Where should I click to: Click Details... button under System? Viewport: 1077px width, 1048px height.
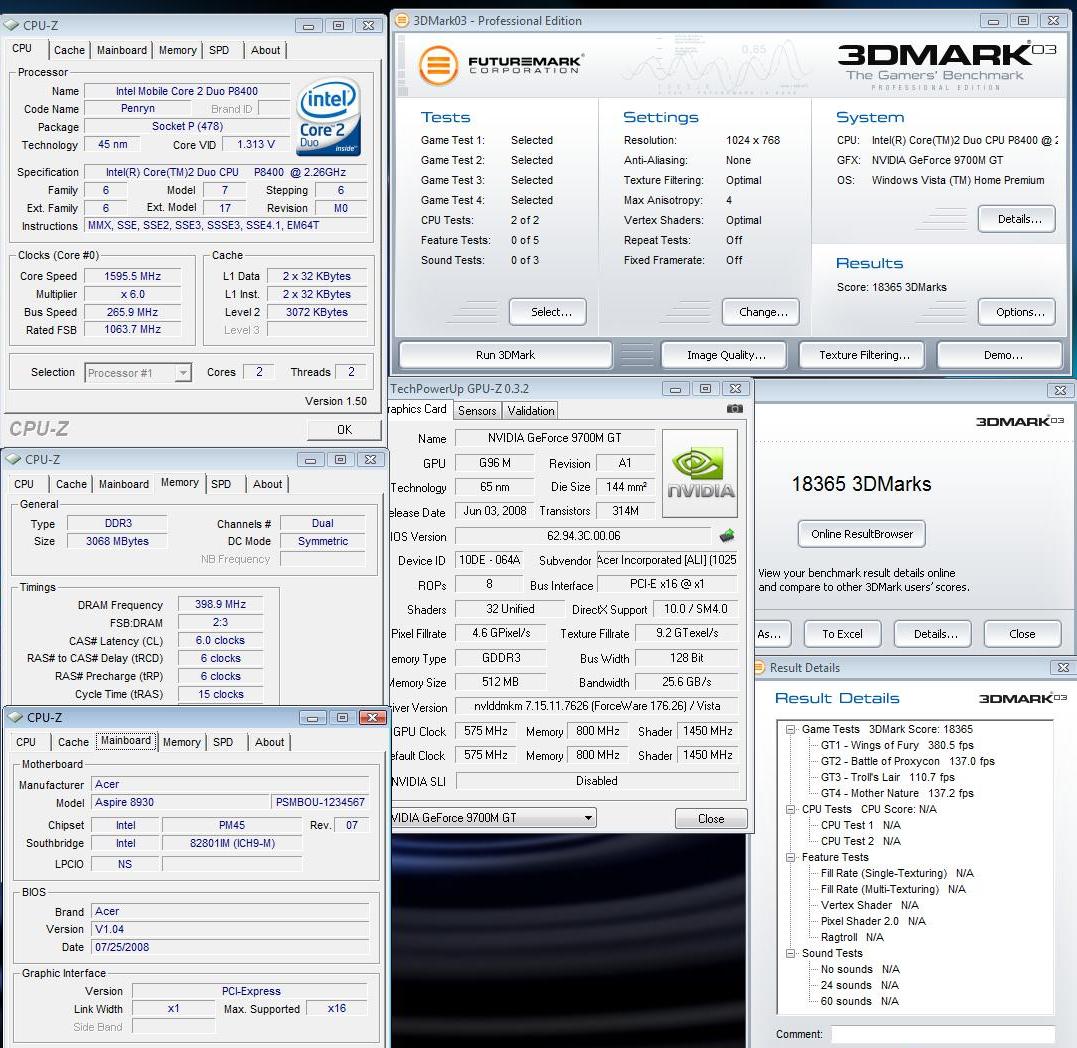pyautogui.click(x=1017, y=219)
